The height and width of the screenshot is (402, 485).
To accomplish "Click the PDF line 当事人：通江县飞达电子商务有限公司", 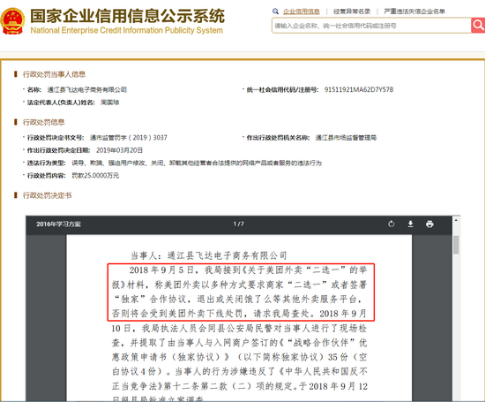I will click(x=209, y=256).
